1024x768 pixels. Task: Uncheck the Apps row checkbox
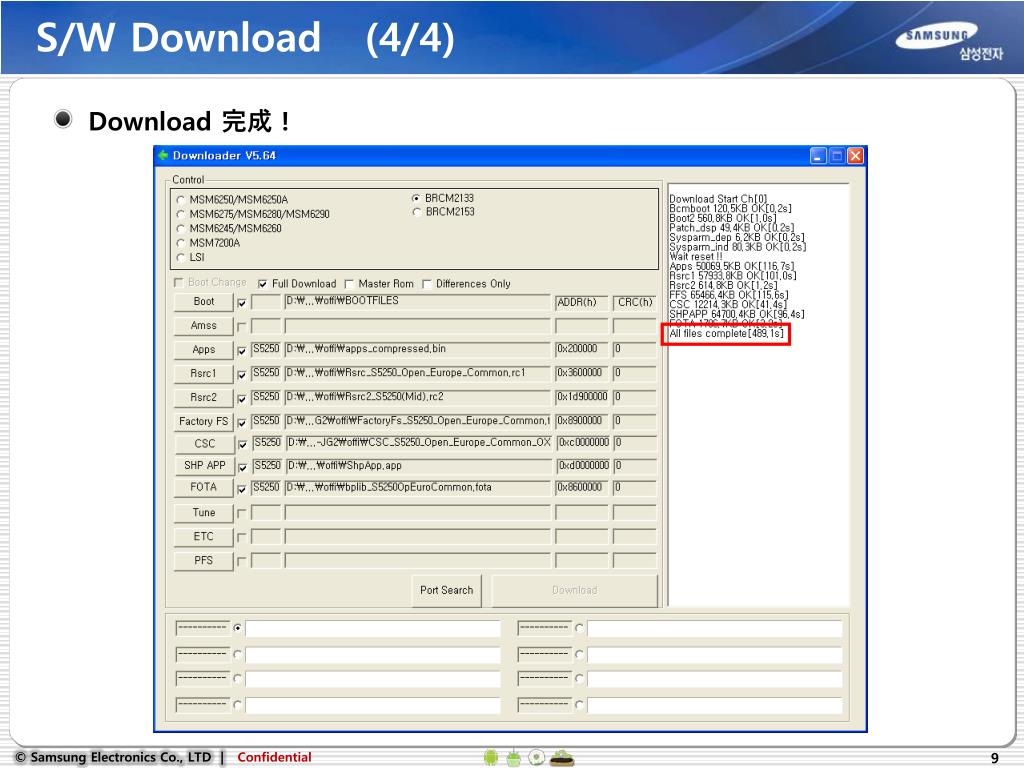click(x=242, y=351)
